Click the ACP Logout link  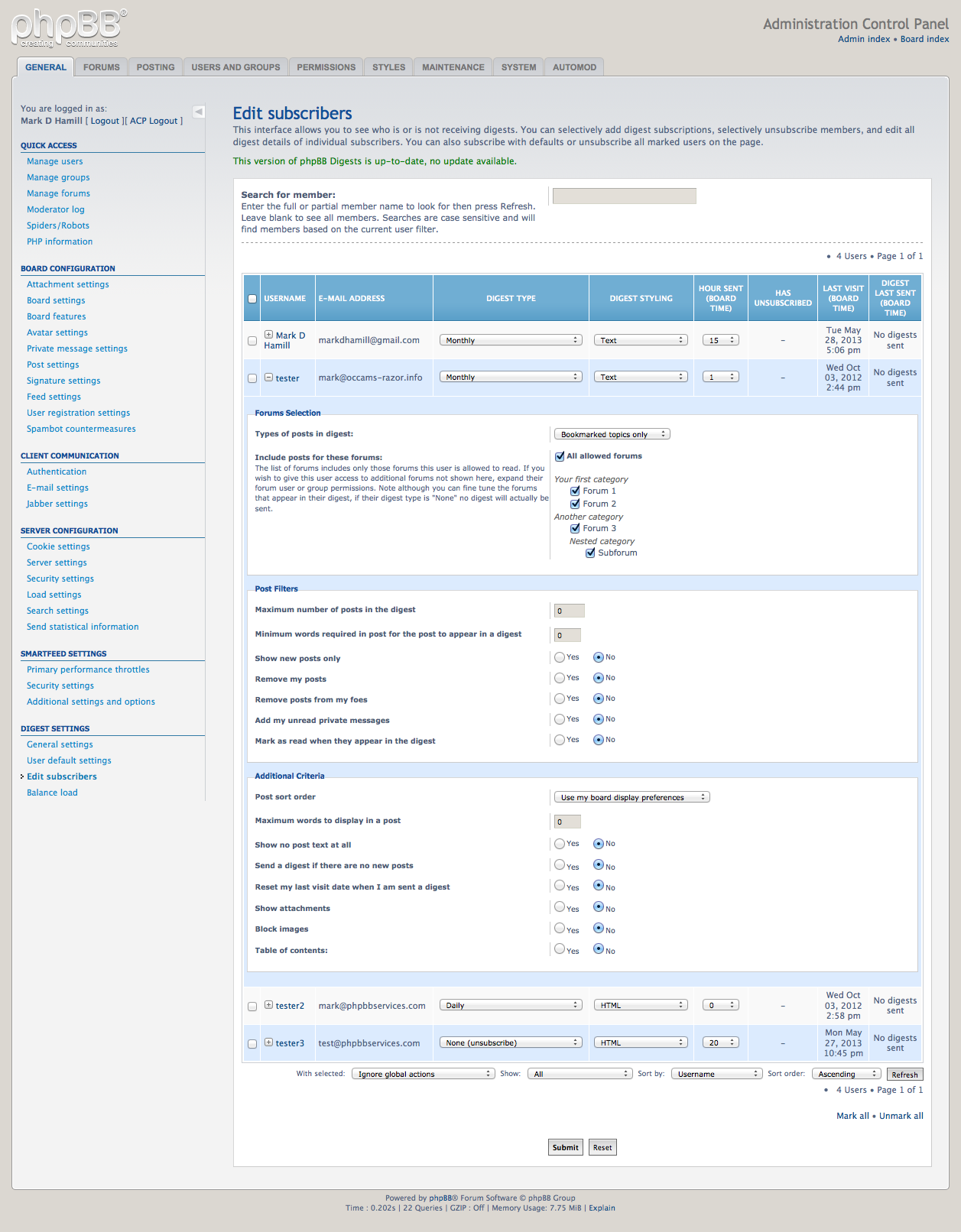coord(154,121)
